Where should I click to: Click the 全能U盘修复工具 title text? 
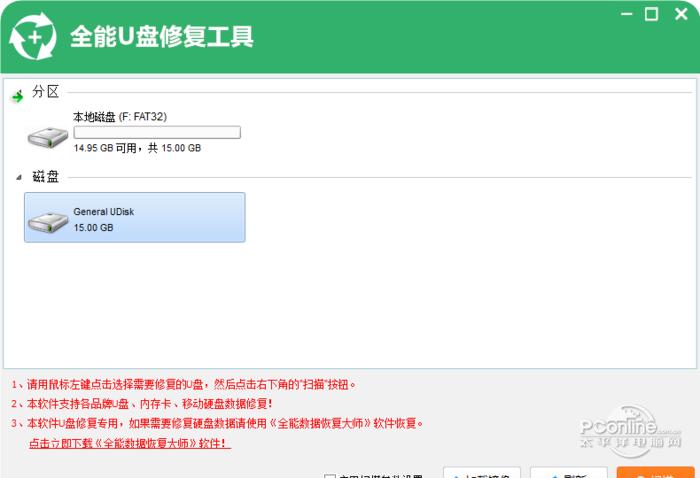pos(162,37)
